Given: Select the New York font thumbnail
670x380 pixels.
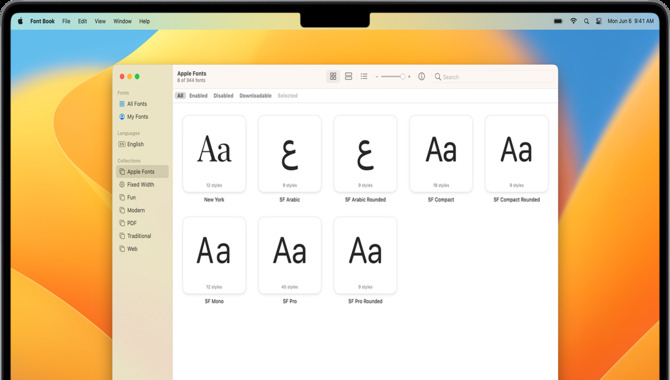Looking at the screenshot, I should point(214,154).
